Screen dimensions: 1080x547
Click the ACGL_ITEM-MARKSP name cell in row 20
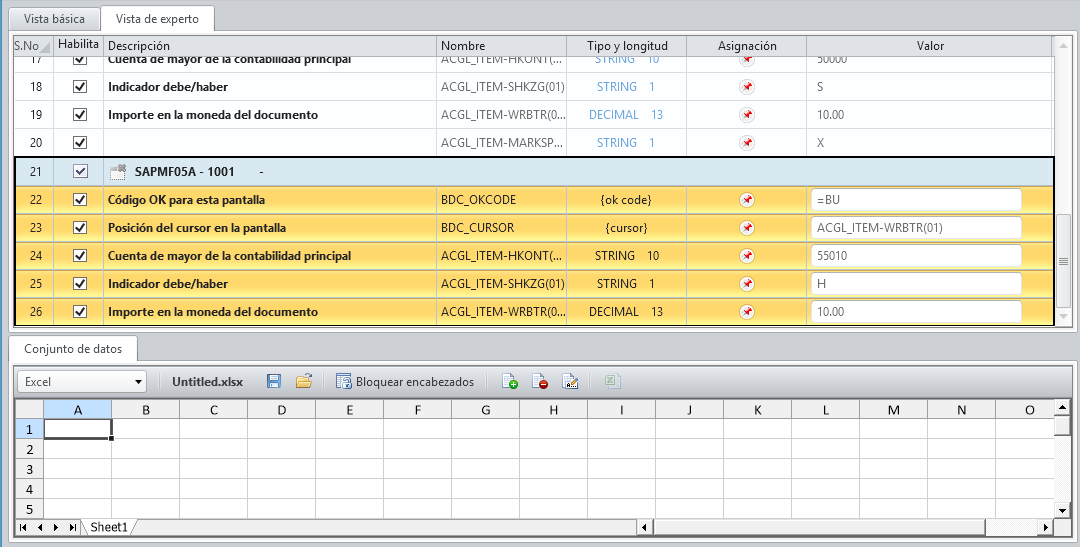pos(501,143)
